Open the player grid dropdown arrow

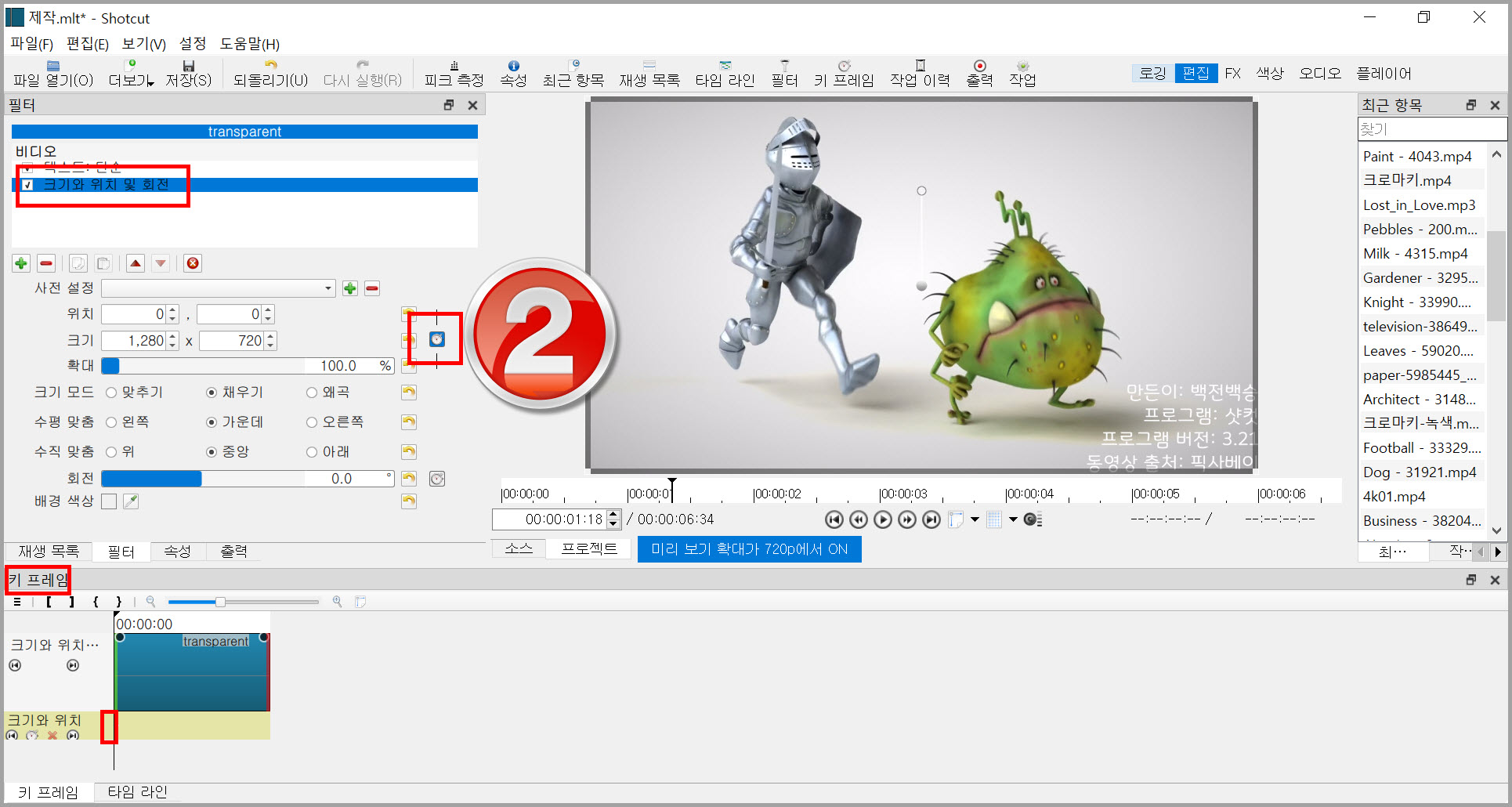[x=1013, y=519]
